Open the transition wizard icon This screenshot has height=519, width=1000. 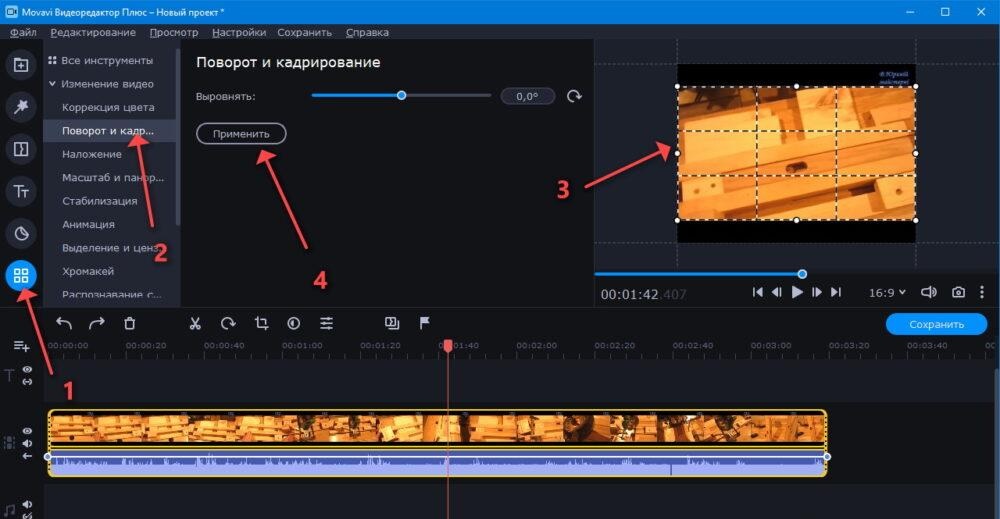click(392, 323)
